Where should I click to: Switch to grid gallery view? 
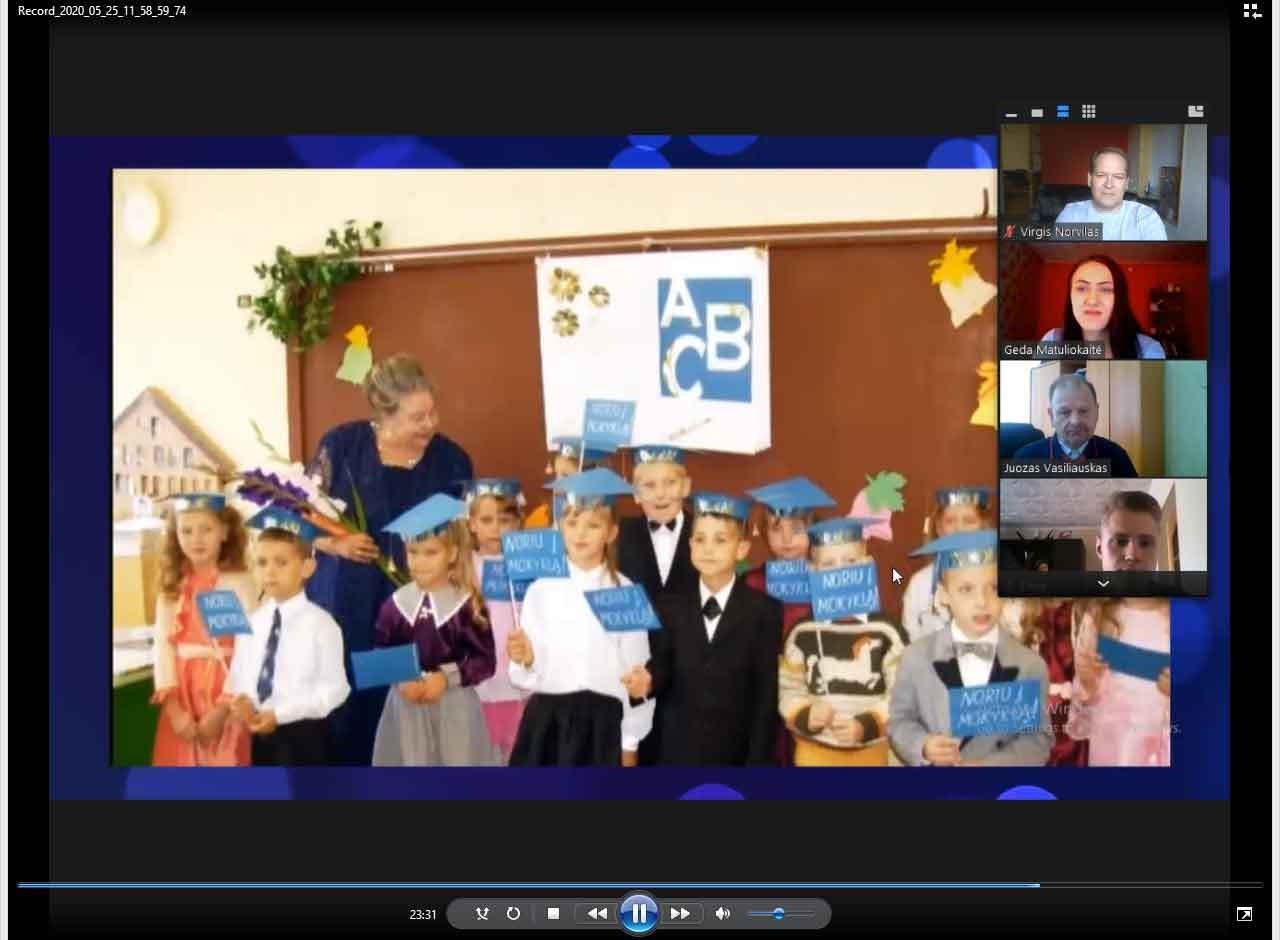click(1089, 112)
